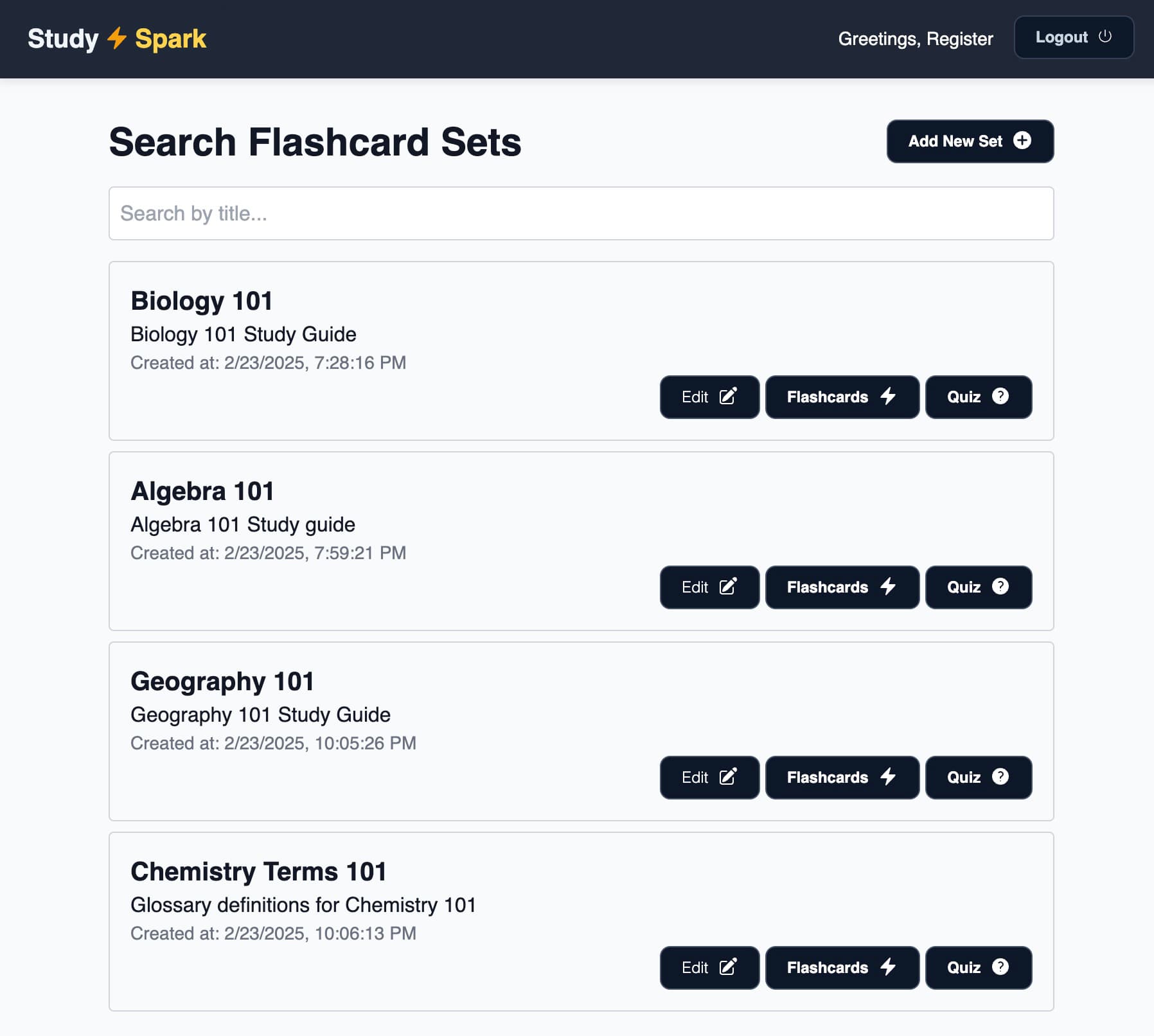Open Flashcards for Chemistry Terms 101

pos(842,967)
